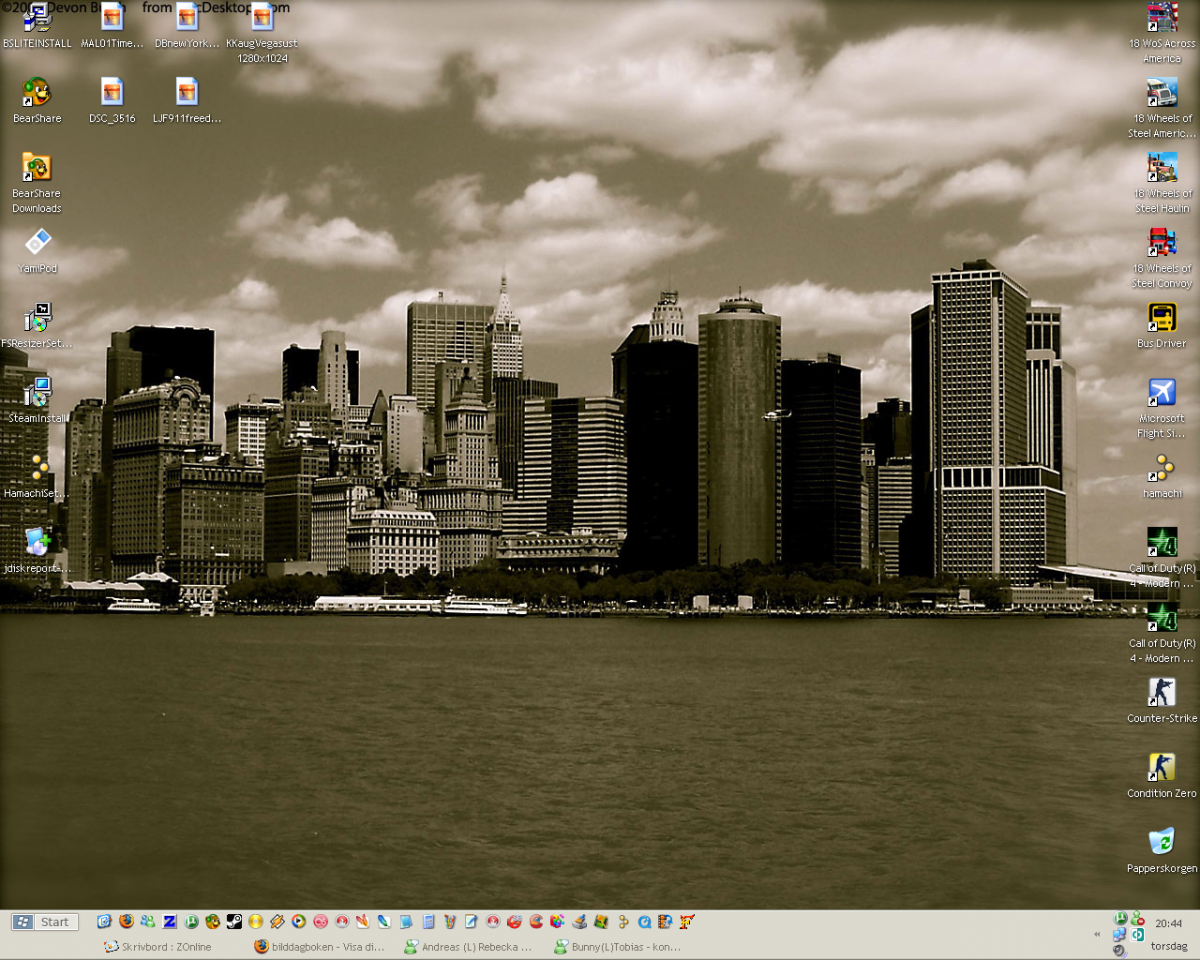1200x960 pixels.
Task: Open the Bus Driver game shortcut
Action: click(x=1161, y=318)
